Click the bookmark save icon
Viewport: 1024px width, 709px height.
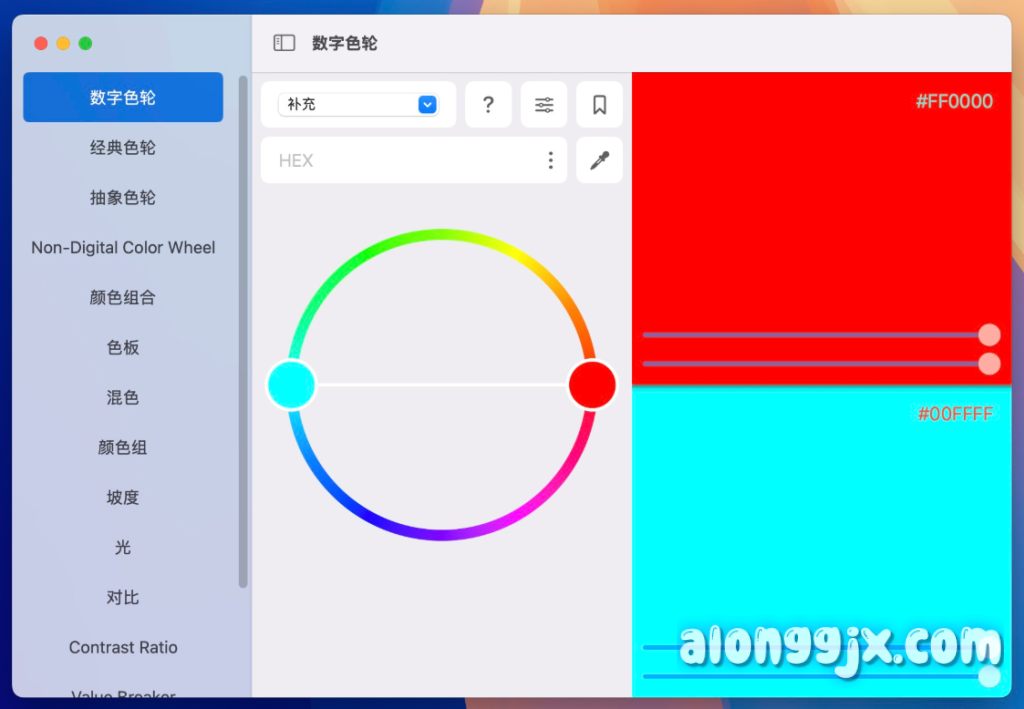click(x=599, y=105)
